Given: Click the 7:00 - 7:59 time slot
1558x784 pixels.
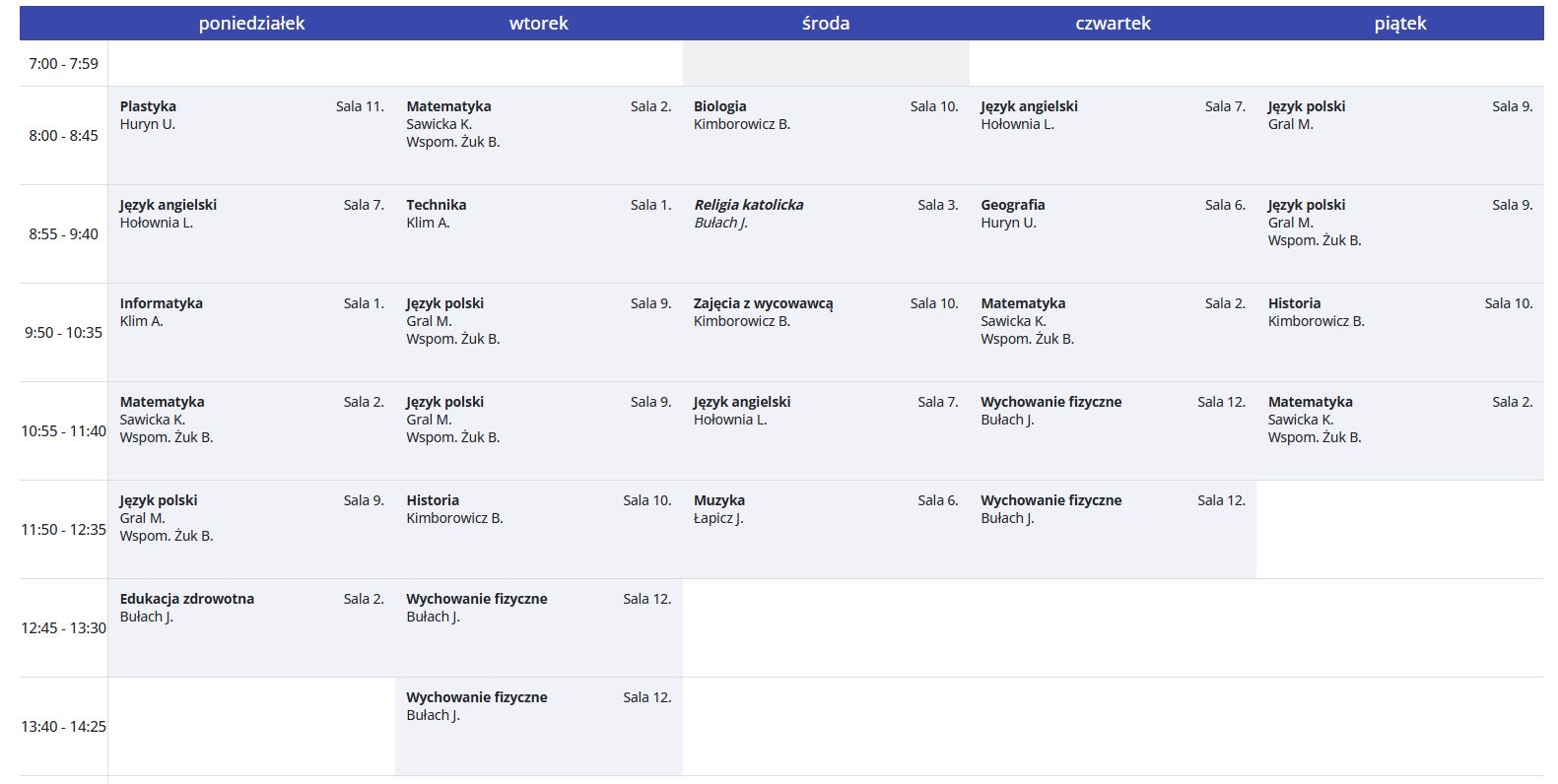Looking at the screenshot, I should (63, 64).
